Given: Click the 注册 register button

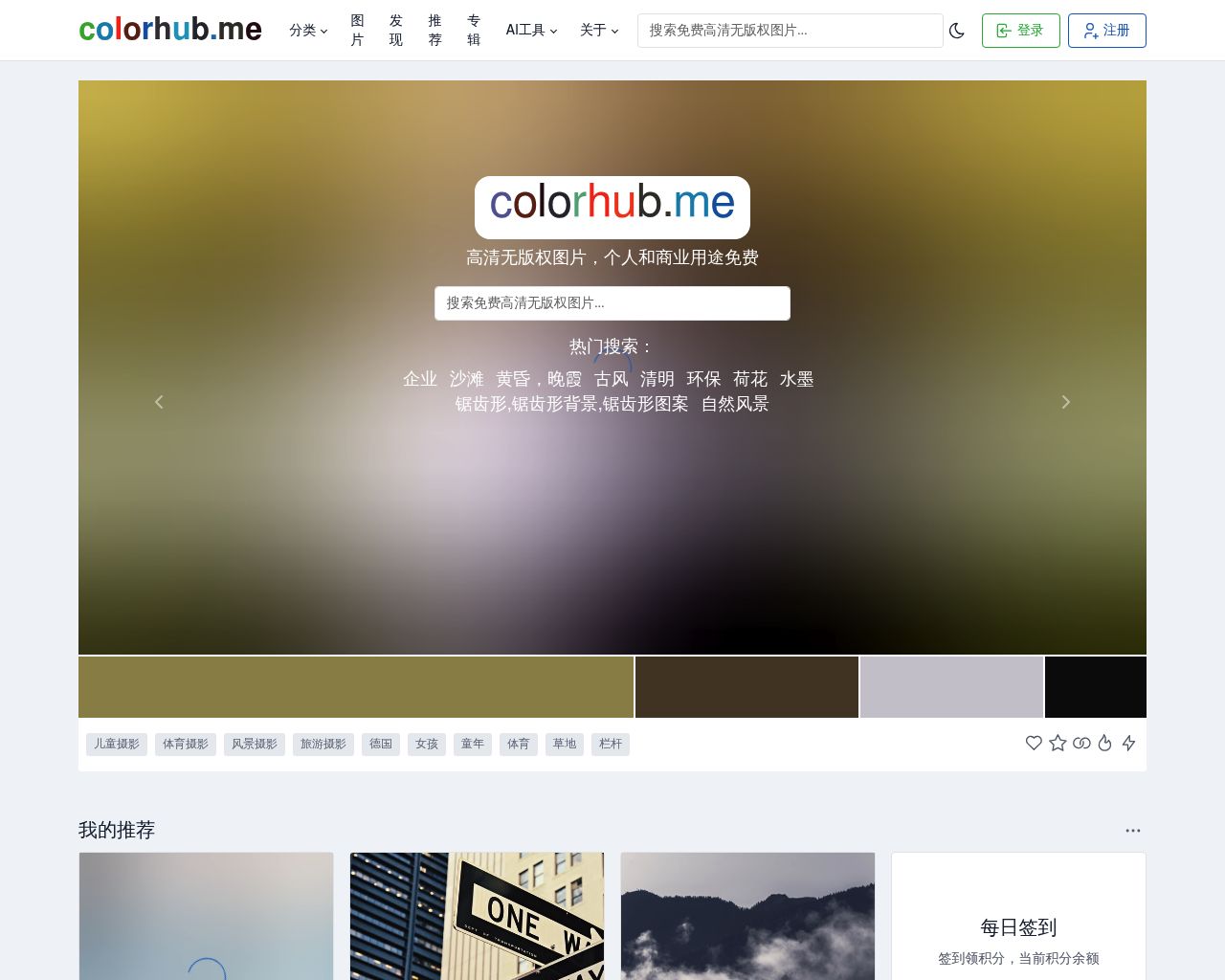Looking at the screenshot, I should click(x=1106, y=31).
